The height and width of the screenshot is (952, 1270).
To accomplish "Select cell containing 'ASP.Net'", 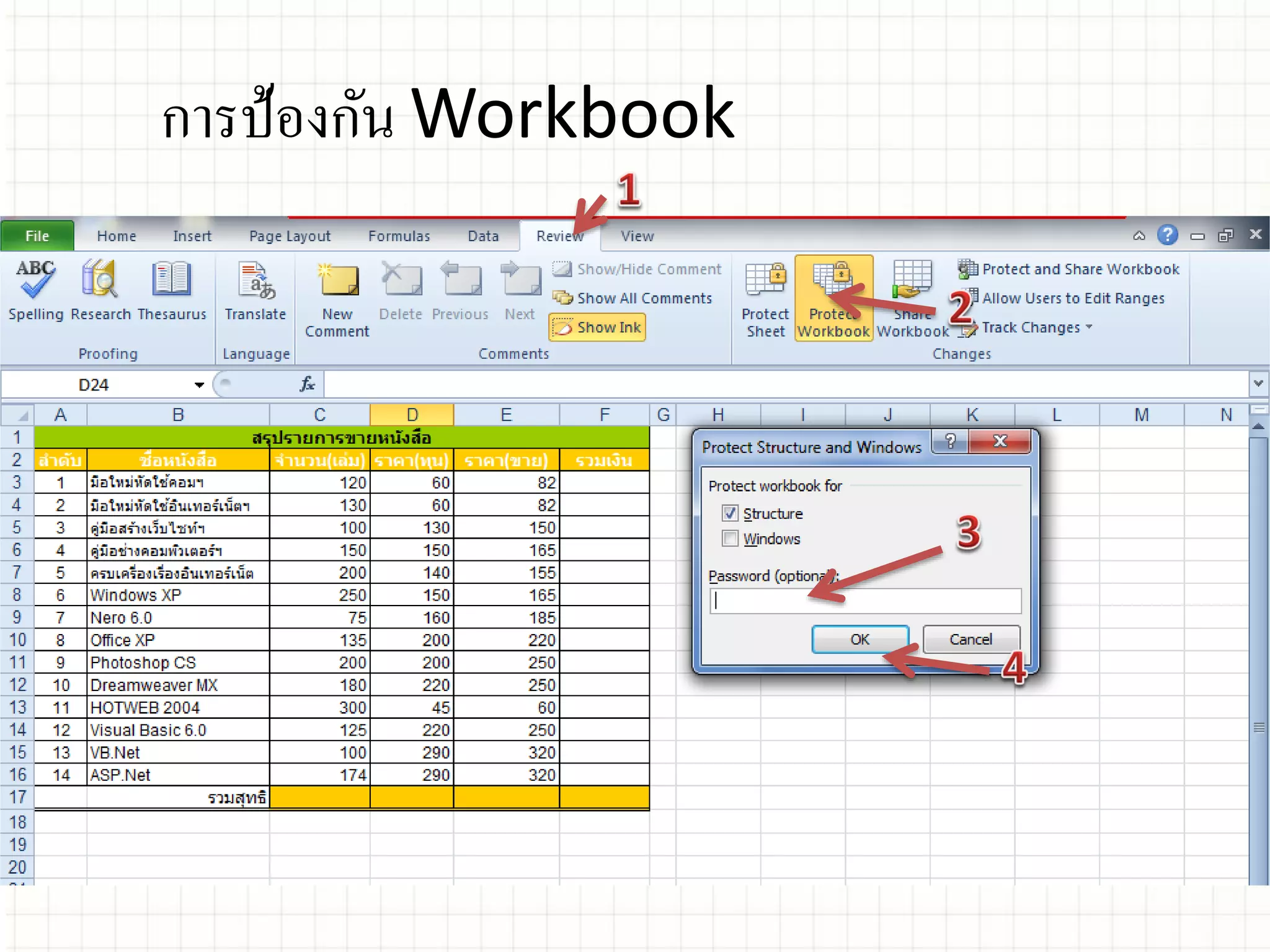I will coord(178,775).
